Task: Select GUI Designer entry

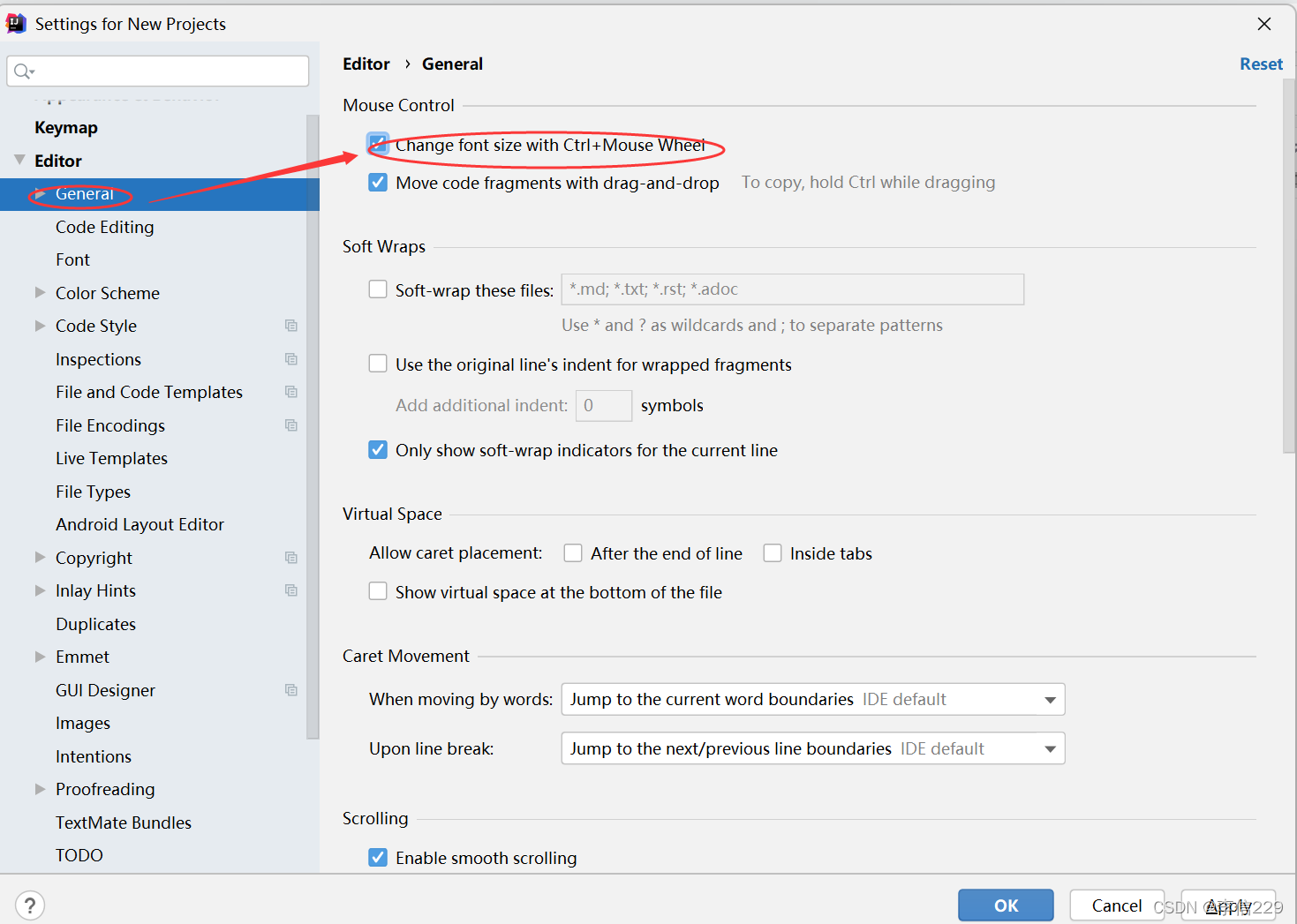Action: coord(105,690)
